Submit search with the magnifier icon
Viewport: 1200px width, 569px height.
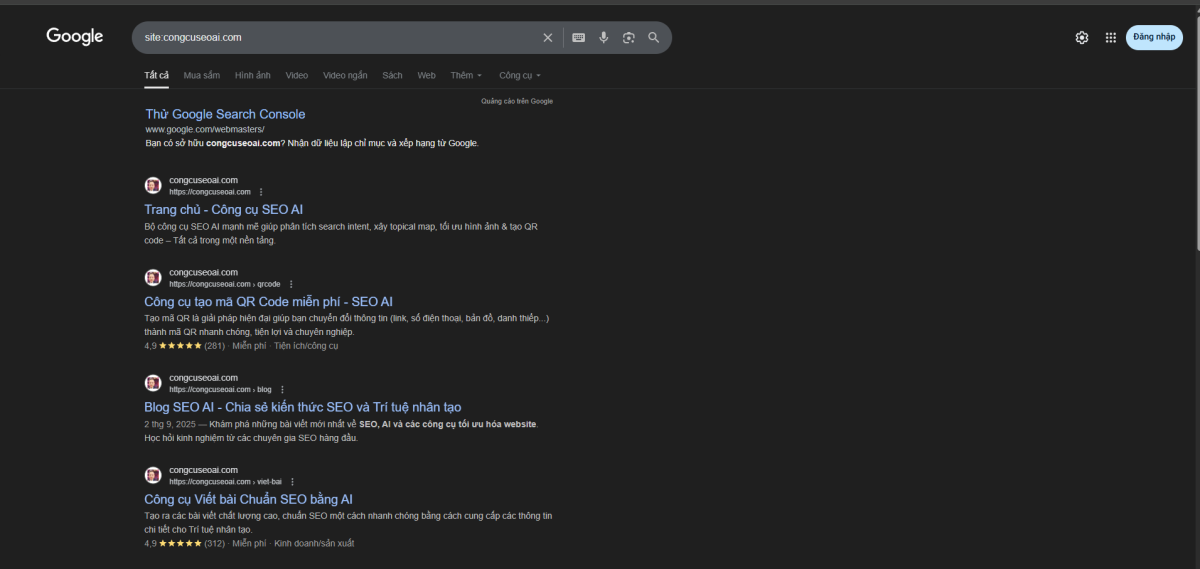[x=654, y=38]
